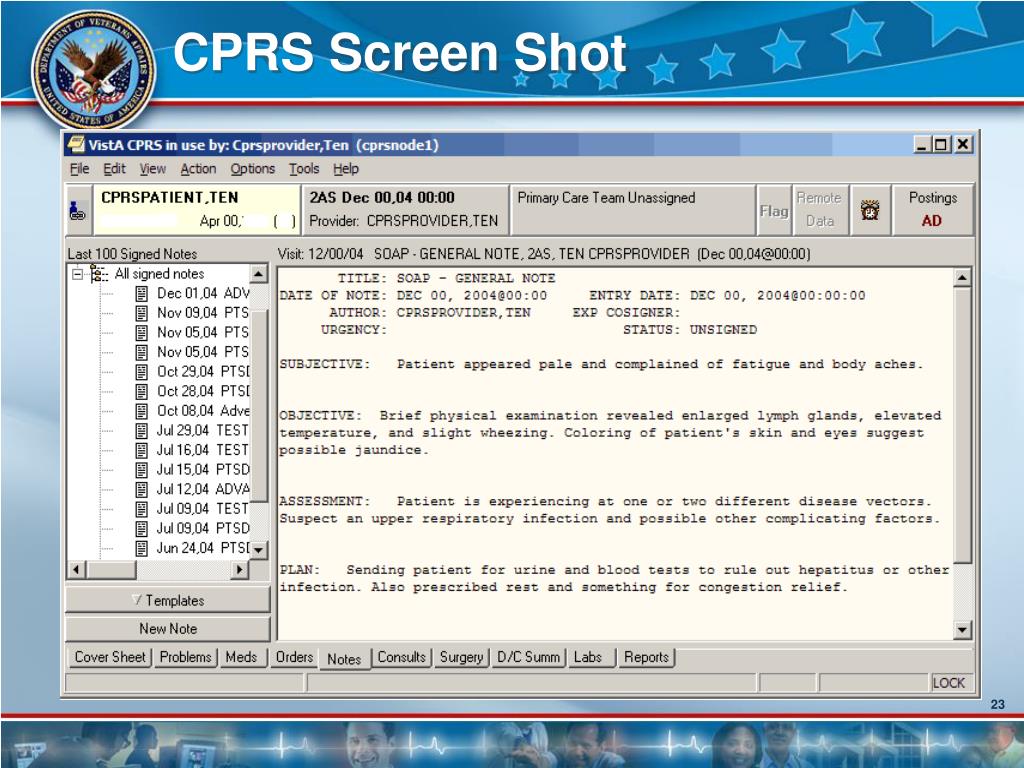Viewport: 1024px width, 768px height.
Task: Open the Tools menu
Action: [x=304, y=169]
